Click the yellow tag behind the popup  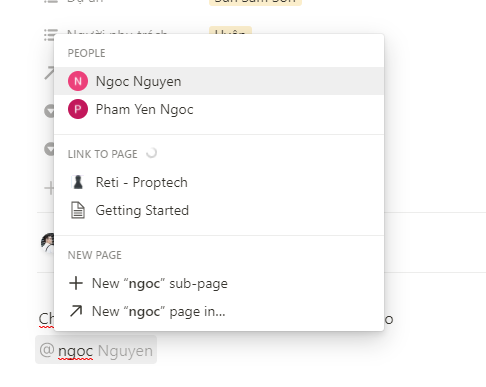(230, 31)
